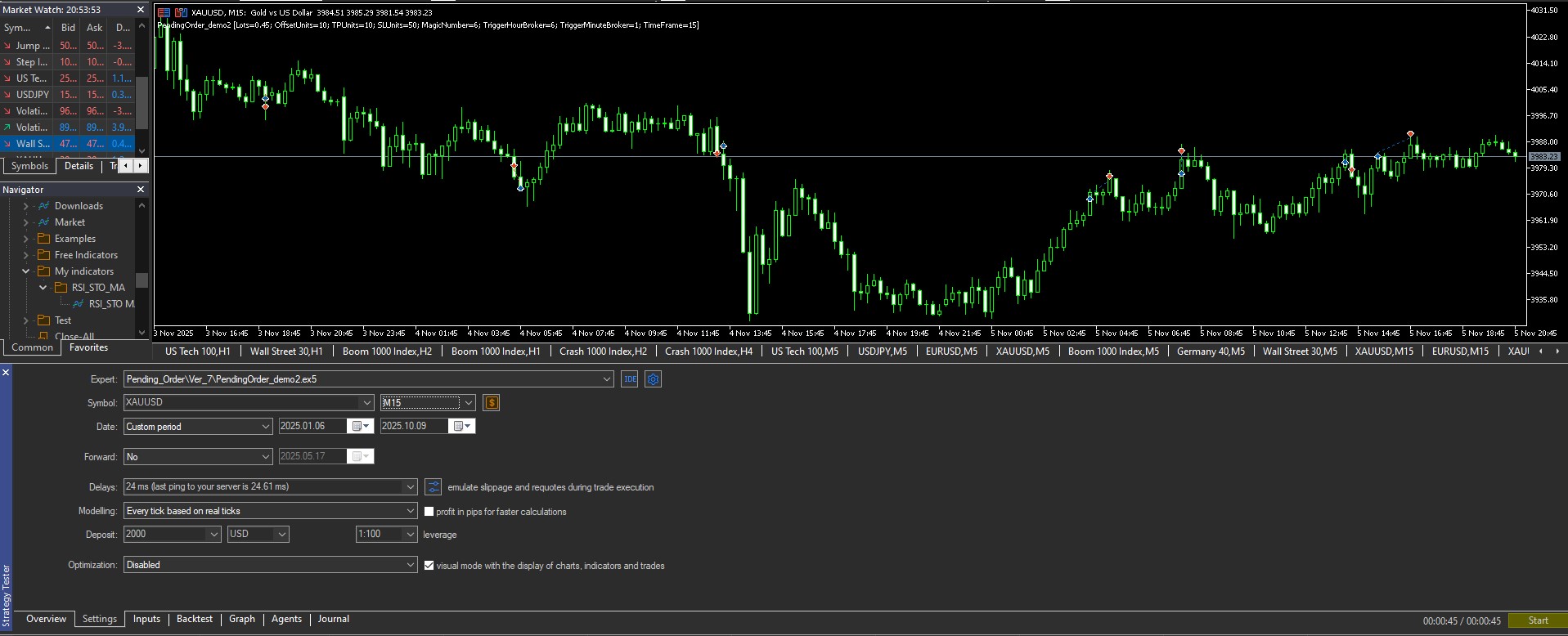The image size is (1568, 636).
Task: Open the 1:100 leverage dropdown
Action: tap(411, 535)
